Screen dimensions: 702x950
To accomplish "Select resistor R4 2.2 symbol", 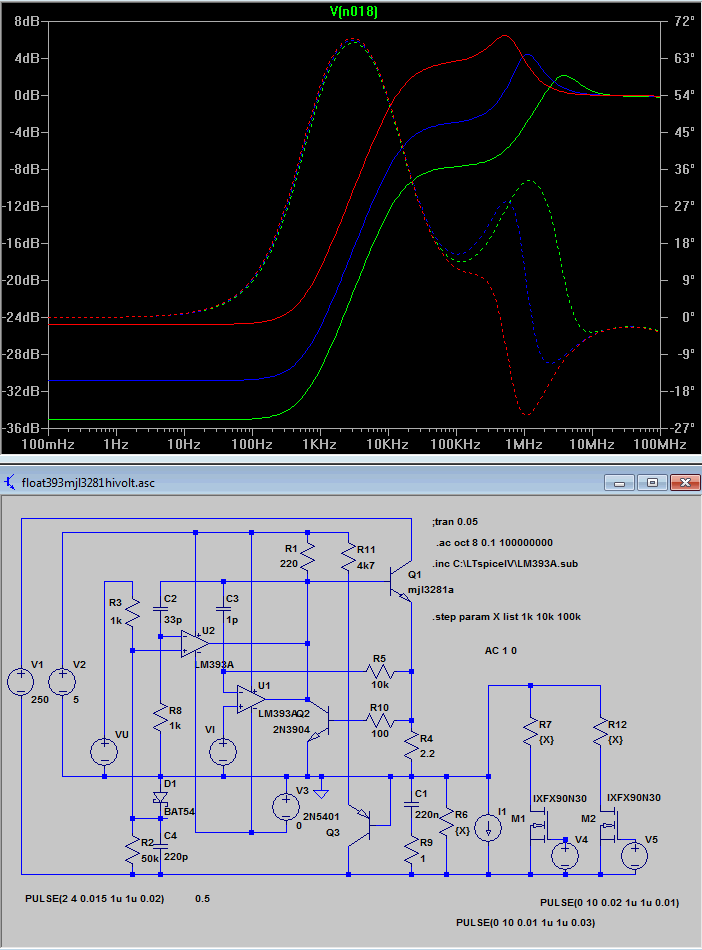I will (411, 745).
